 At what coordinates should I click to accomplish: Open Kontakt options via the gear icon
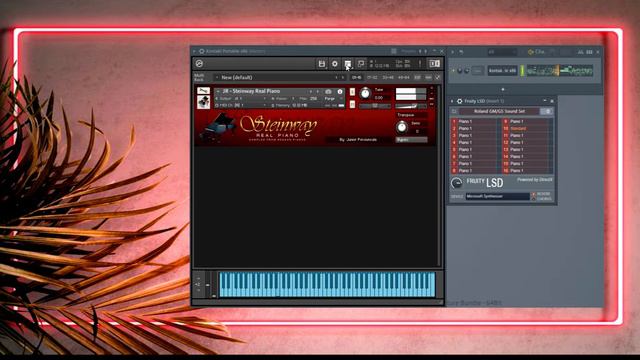335,64
